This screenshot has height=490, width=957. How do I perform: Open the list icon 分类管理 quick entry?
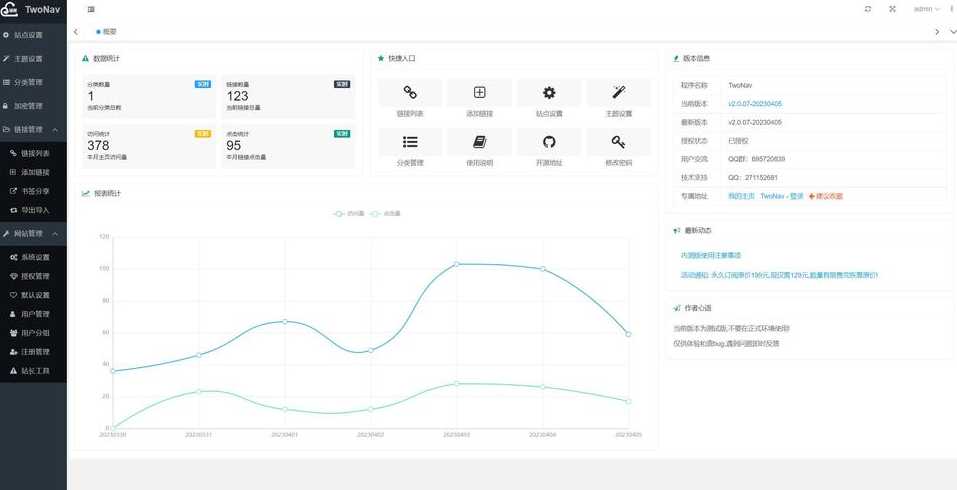pos(410,149)
